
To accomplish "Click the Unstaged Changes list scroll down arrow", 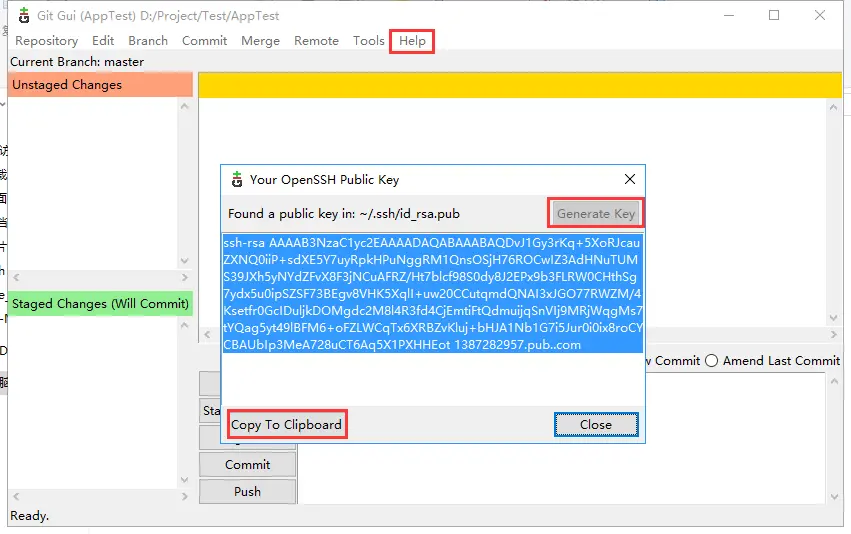I will [185, 260].
